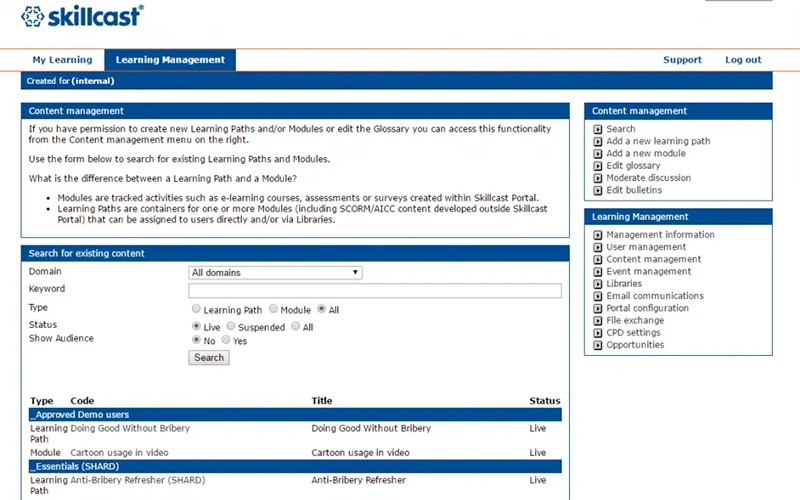
Task: Open Libraries link
Action: tap(623, 283)
